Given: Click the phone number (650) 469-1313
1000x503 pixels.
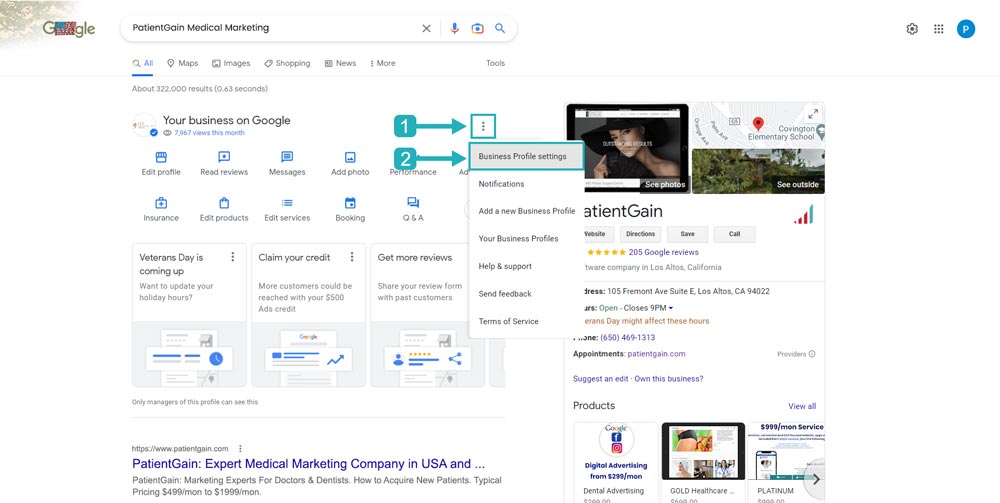Looking at the screenshot, I should click(628, 337).
